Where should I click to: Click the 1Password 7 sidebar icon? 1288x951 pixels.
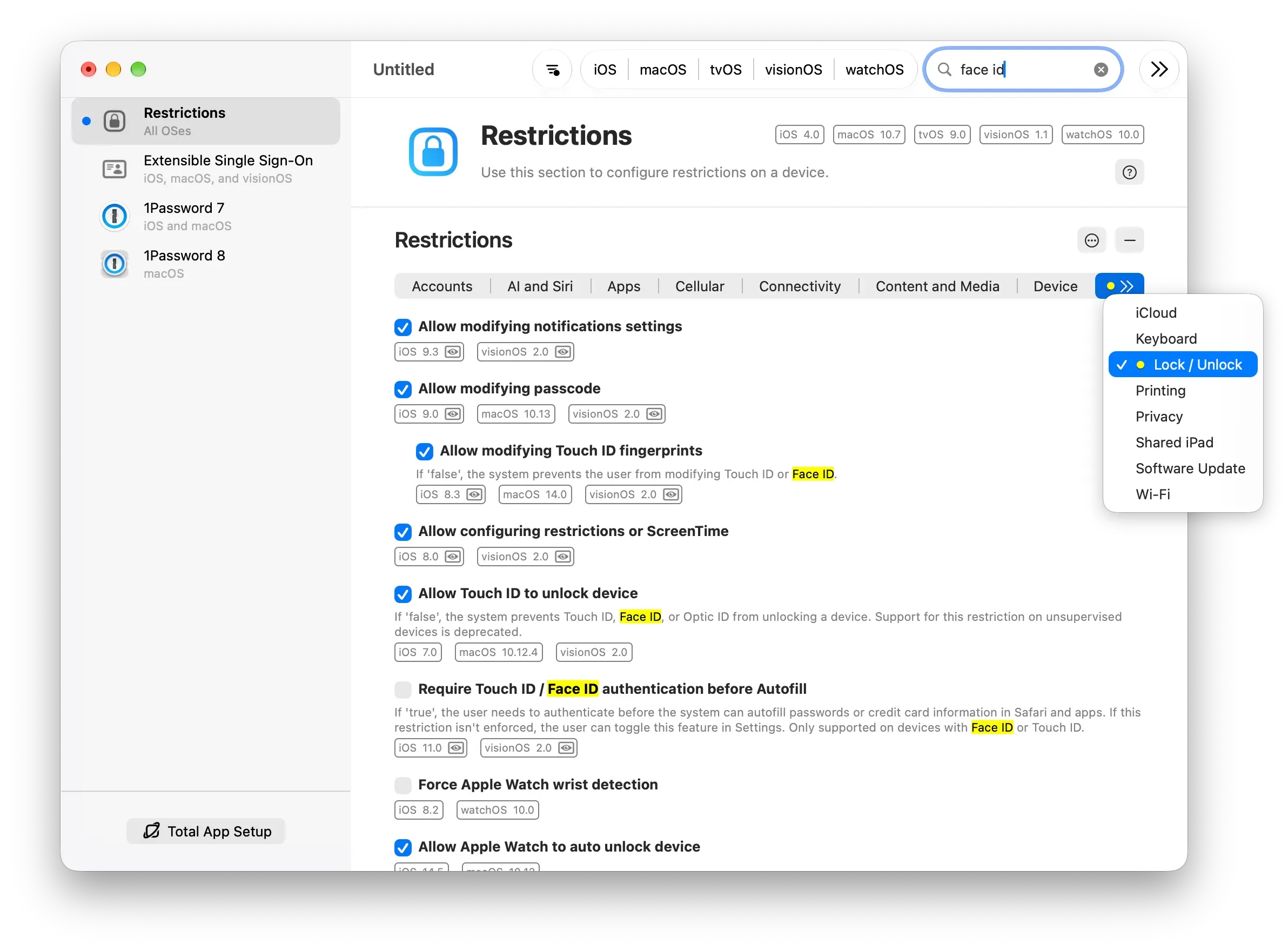click(115, 217)
